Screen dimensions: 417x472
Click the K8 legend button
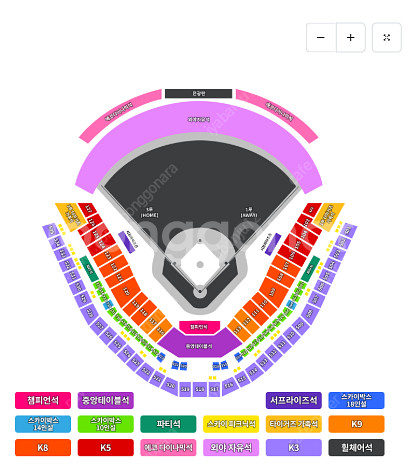pyautogui.click(x=43, y=447)
